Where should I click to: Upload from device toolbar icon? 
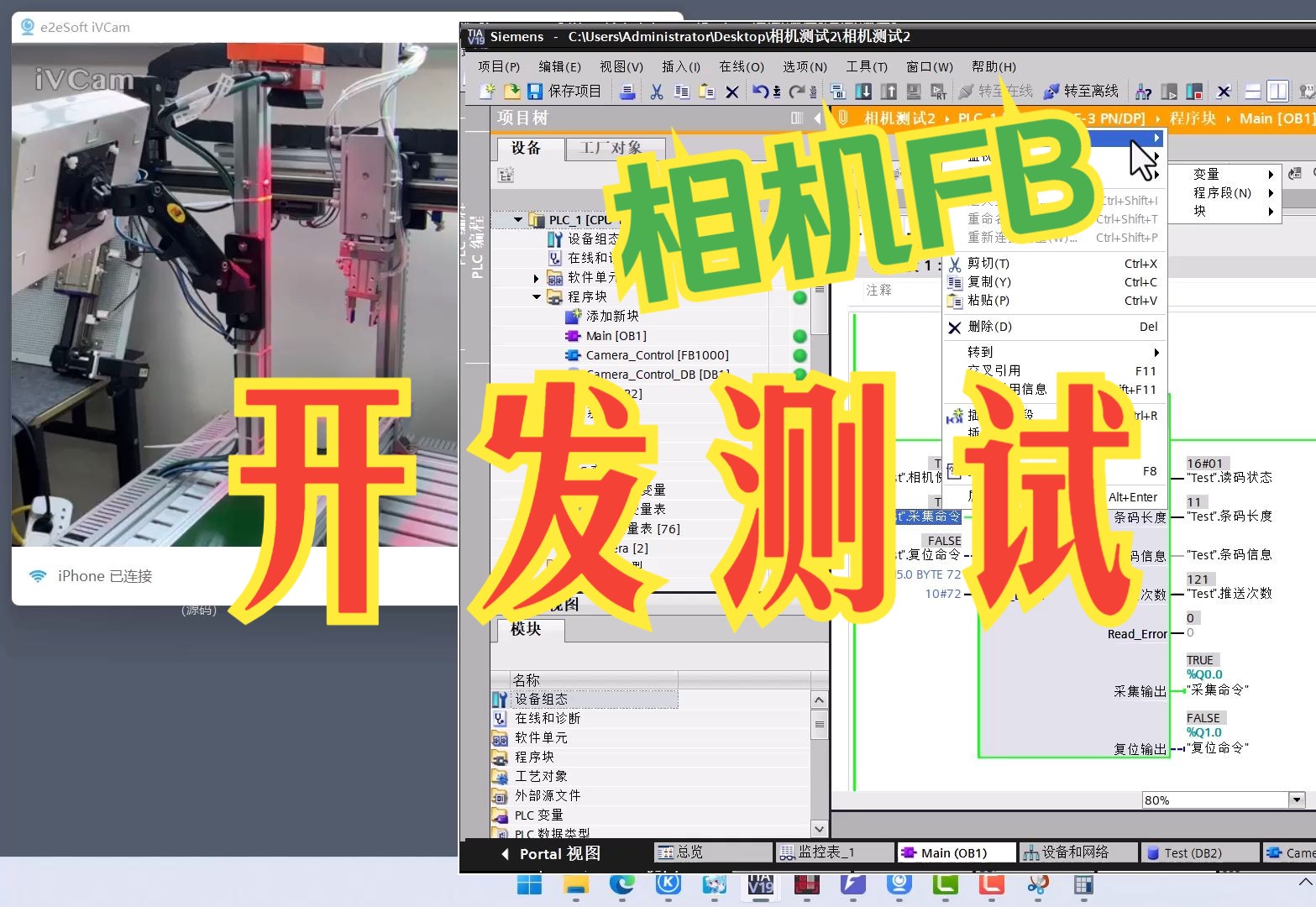click(889, 92)
